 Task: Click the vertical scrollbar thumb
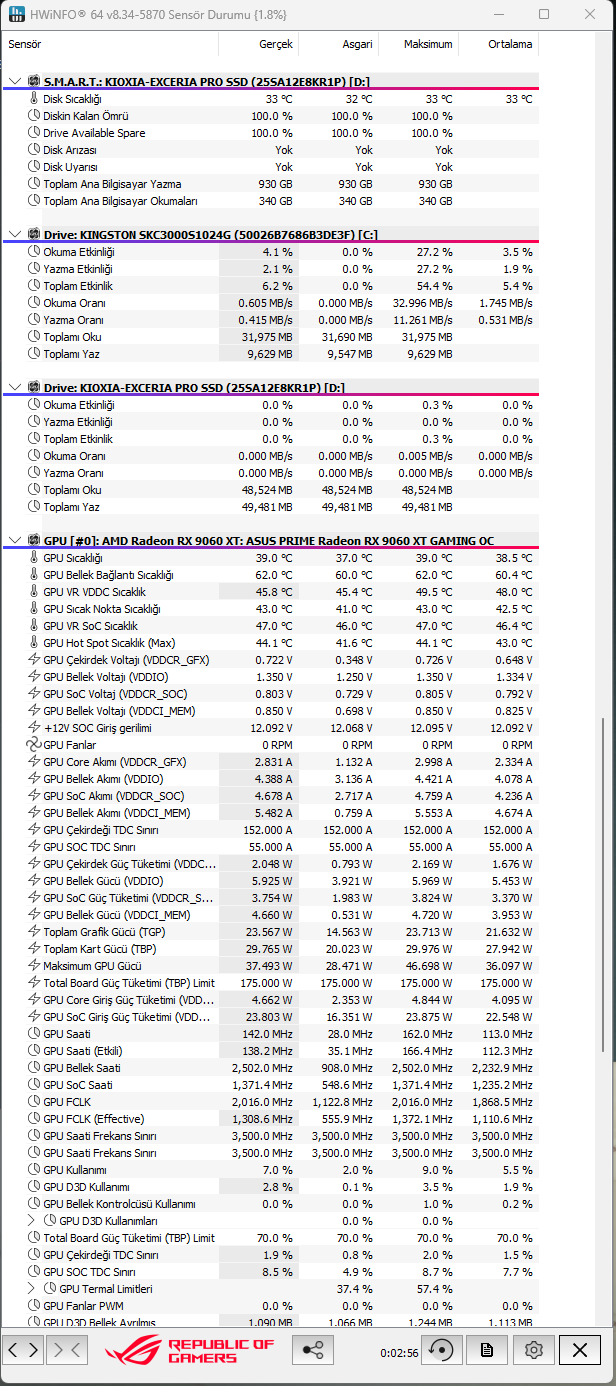[601, 884]
